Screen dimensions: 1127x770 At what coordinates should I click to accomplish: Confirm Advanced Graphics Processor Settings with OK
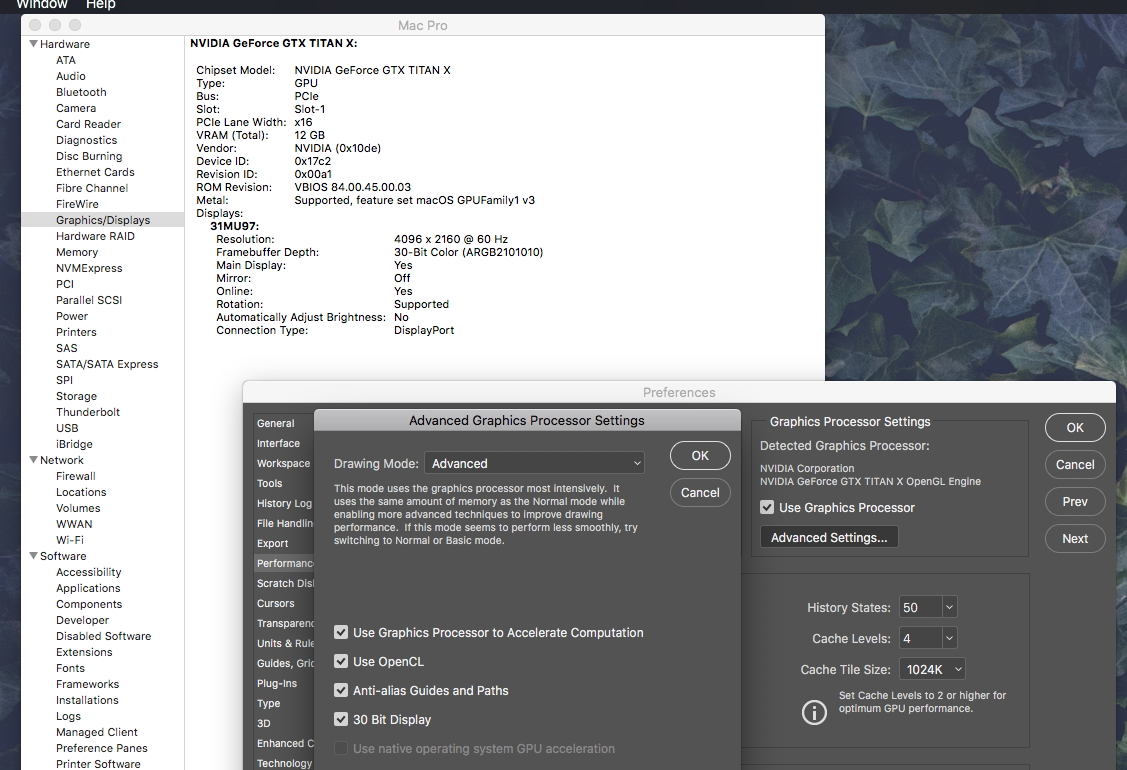point(700,456)
